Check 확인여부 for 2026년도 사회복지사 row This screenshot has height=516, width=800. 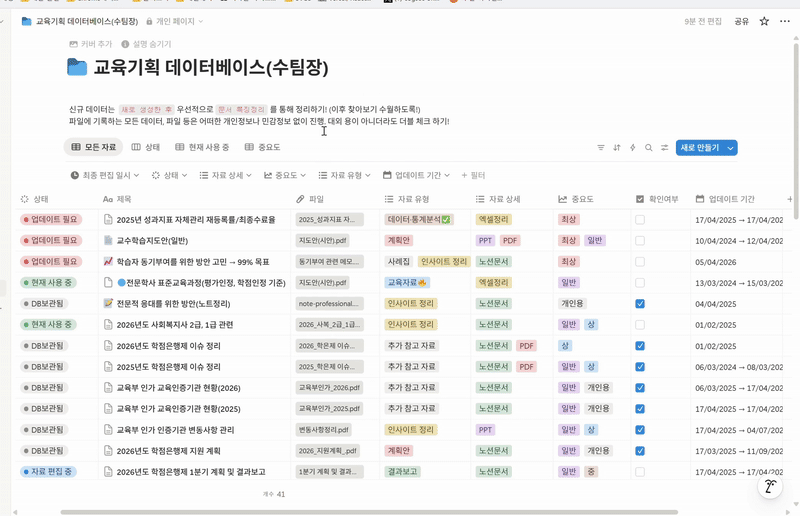pyautogui.click(x=640, y=325)
